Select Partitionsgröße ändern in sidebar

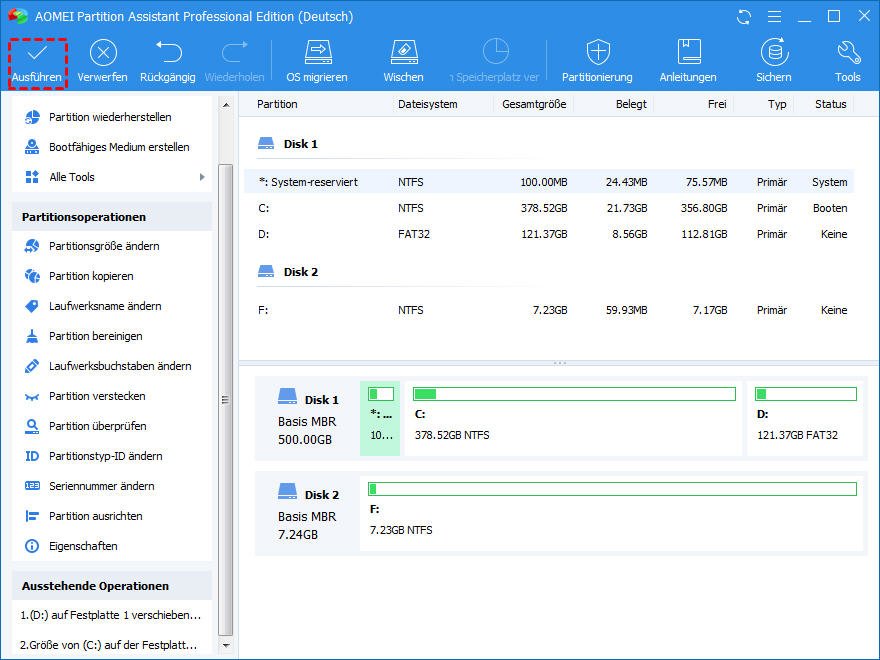click(x=104, y=246)
